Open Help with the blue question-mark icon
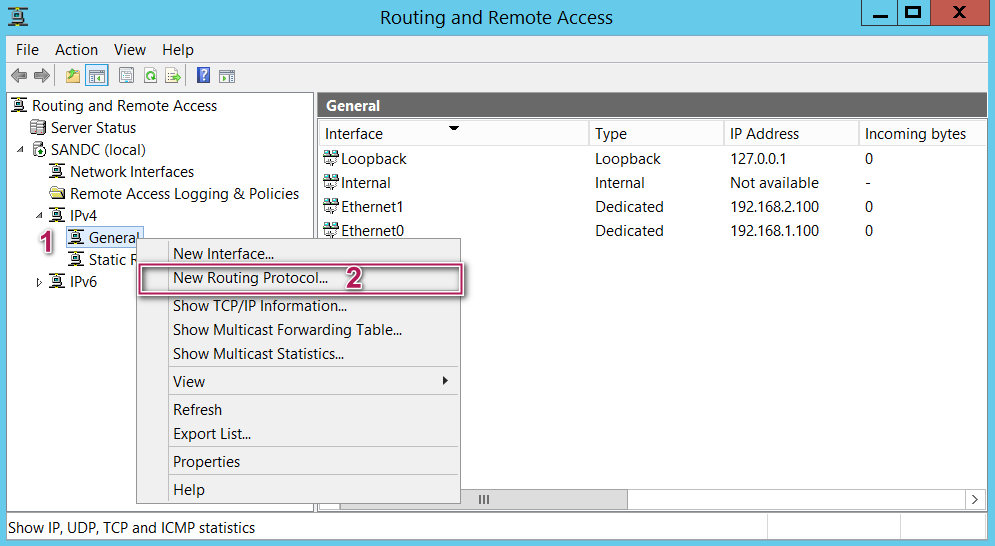Screen dimensions: 995x546 [204, 75]
